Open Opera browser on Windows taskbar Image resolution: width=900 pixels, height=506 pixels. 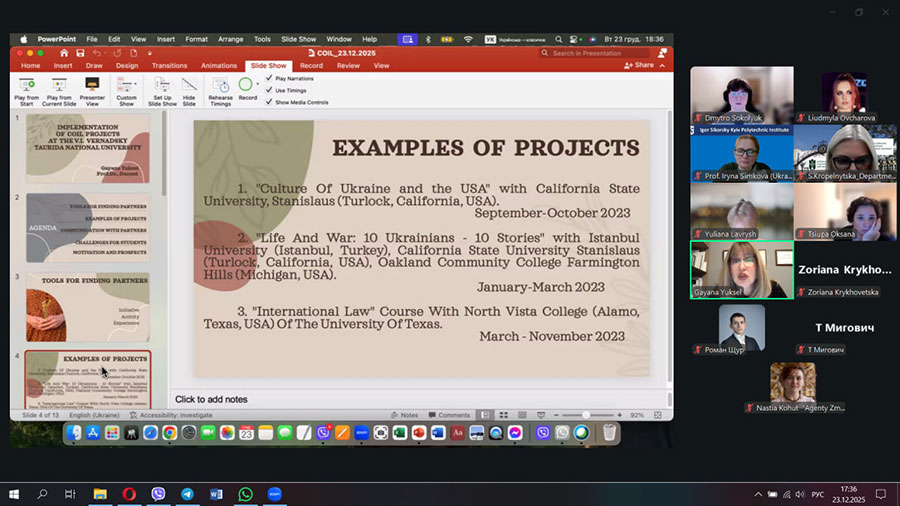pyautogui.click(x=129, y=494)
